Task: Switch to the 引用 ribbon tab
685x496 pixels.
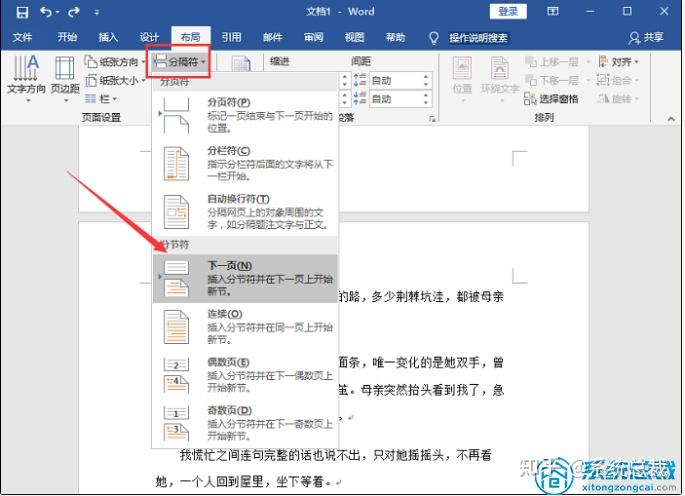Action: coord(231,38)
